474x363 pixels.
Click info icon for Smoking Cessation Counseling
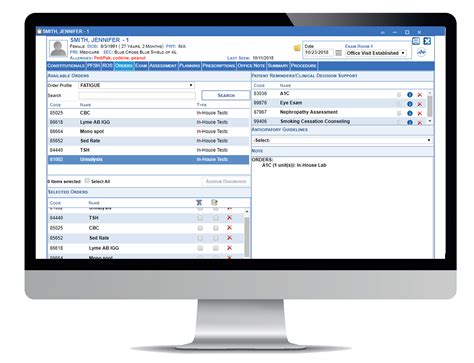[410, 122]
